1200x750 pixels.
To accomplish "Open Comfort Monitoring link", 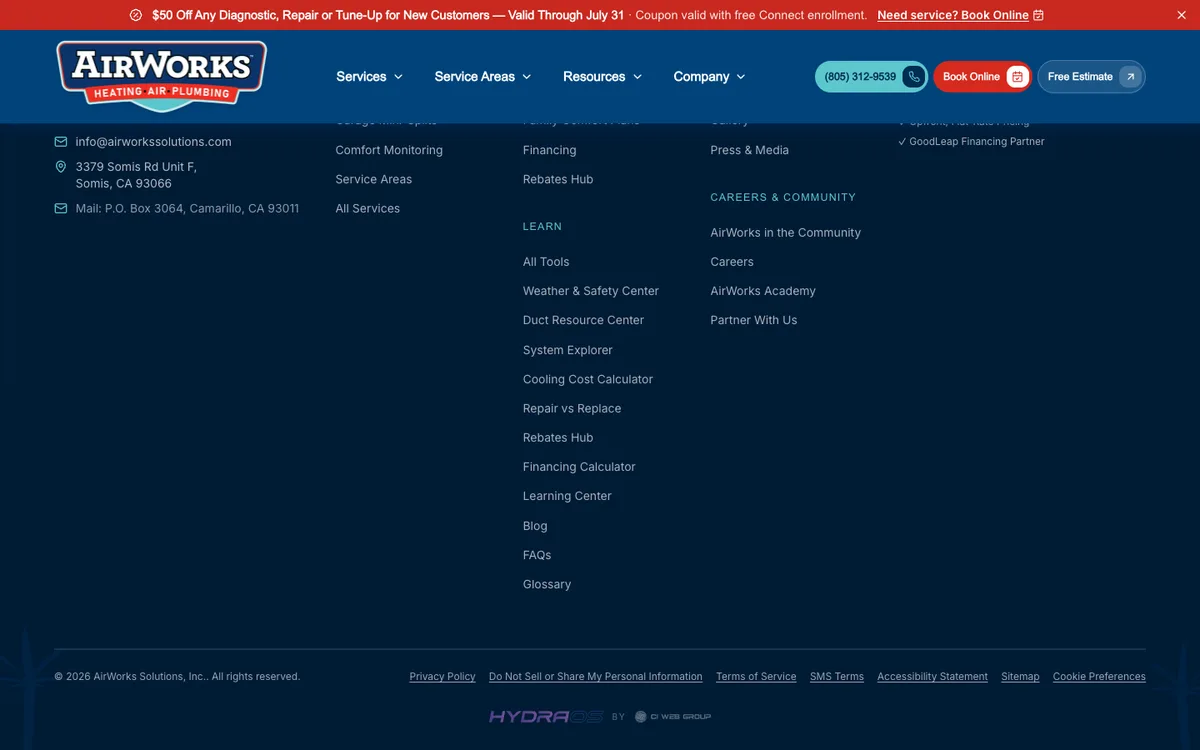I will pyautogui.click(x=389, y=150).
